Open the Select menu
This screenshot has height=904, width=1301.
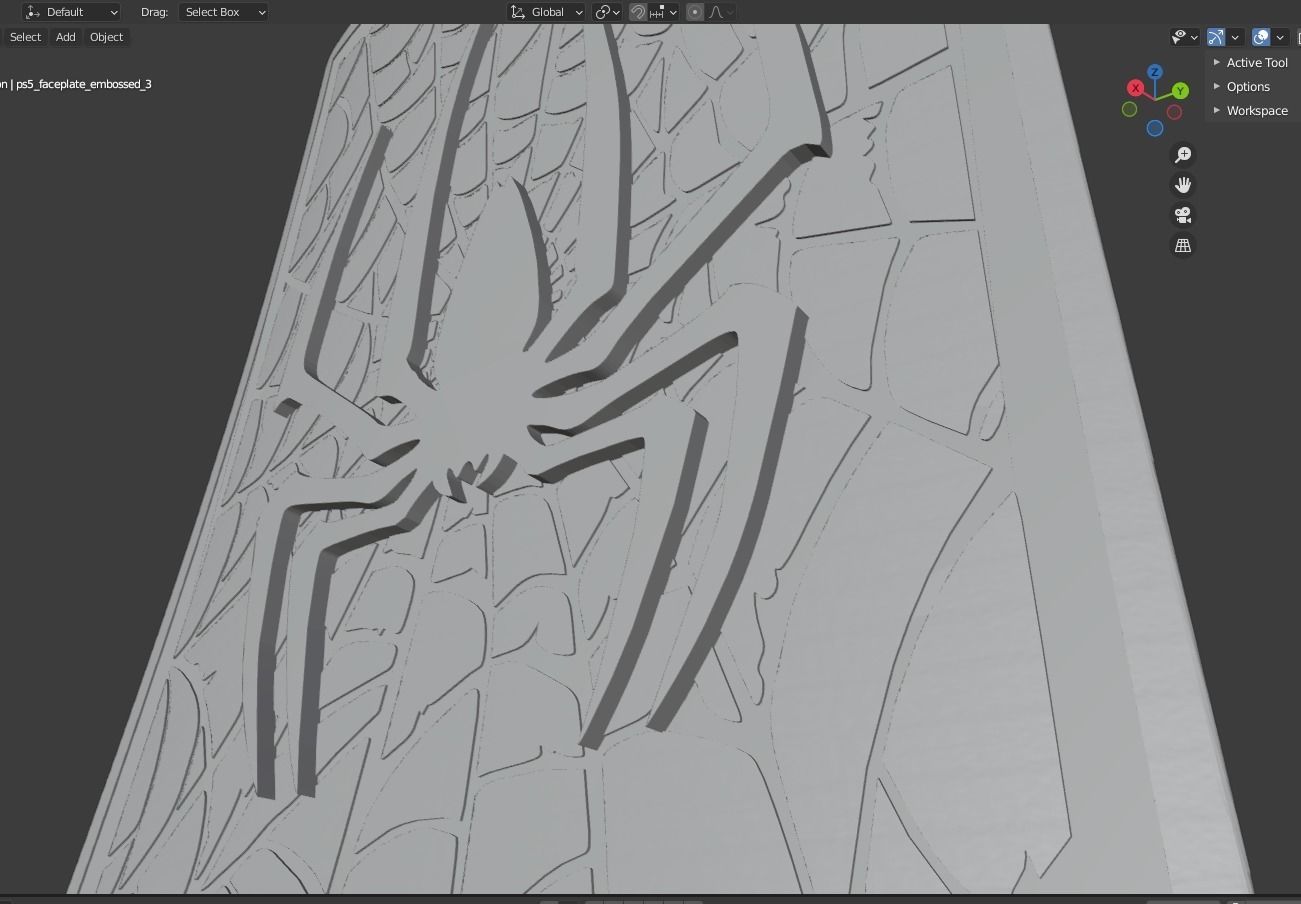click(x=25, y=37)
